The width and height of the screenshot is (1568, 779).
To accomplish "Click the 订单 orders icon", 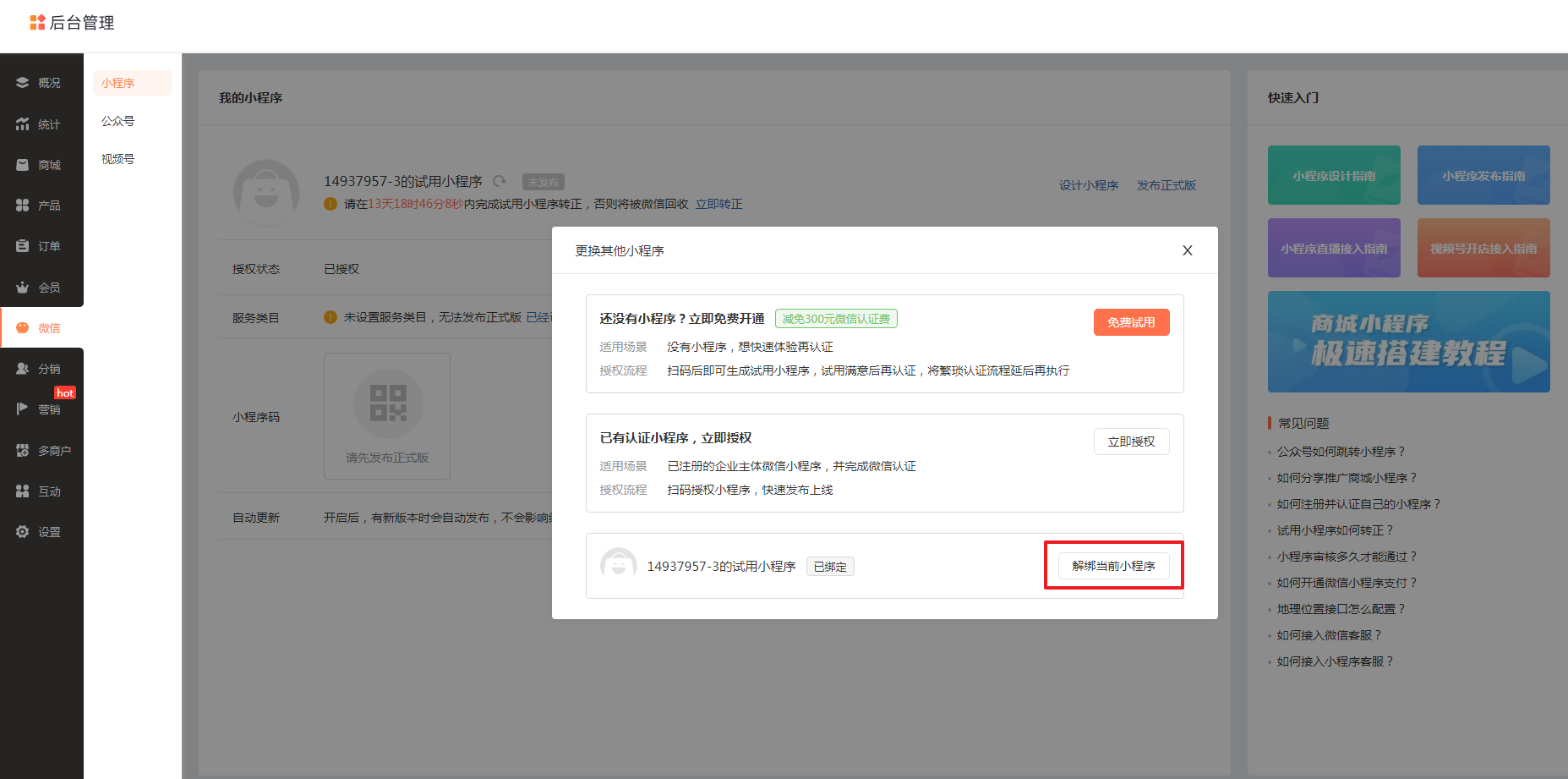I will [x=23, y=246].
